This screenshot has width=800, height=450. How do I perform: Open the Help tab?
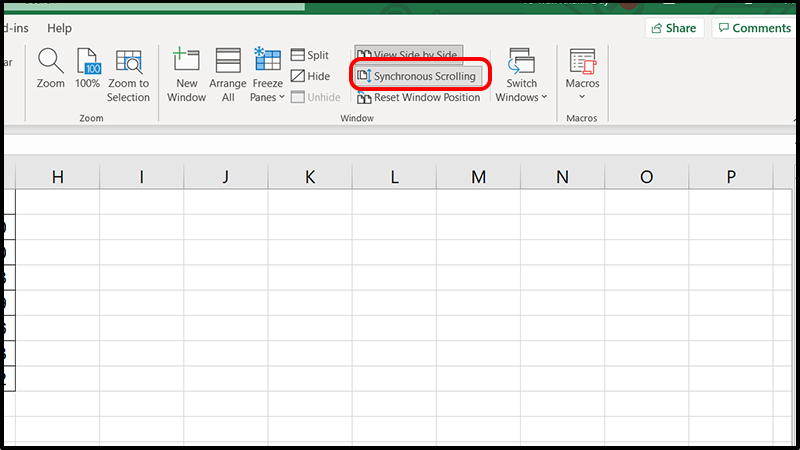point(59,28)
